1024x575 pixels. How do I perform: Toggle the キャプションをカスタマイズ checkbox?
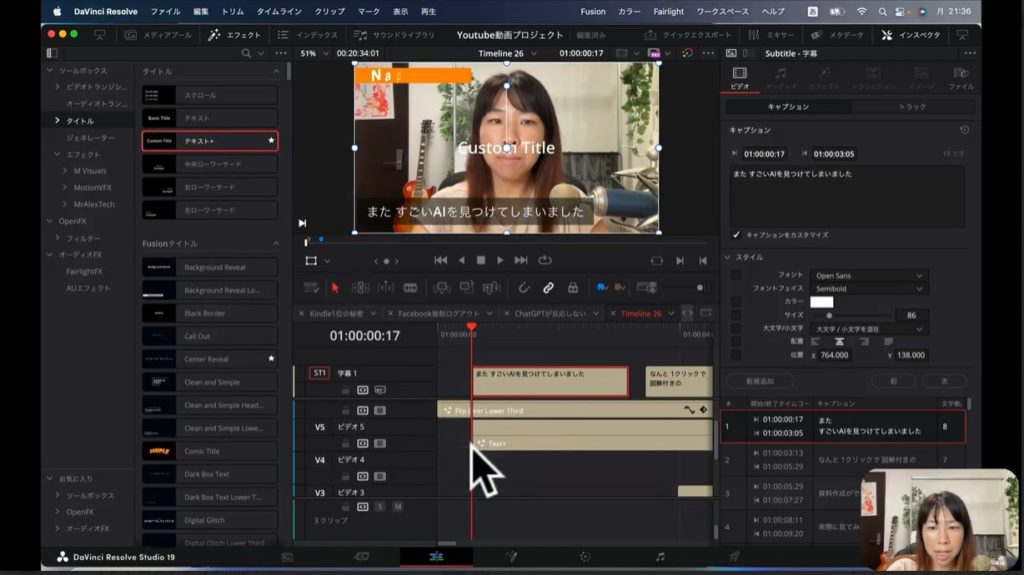(737, 235)
